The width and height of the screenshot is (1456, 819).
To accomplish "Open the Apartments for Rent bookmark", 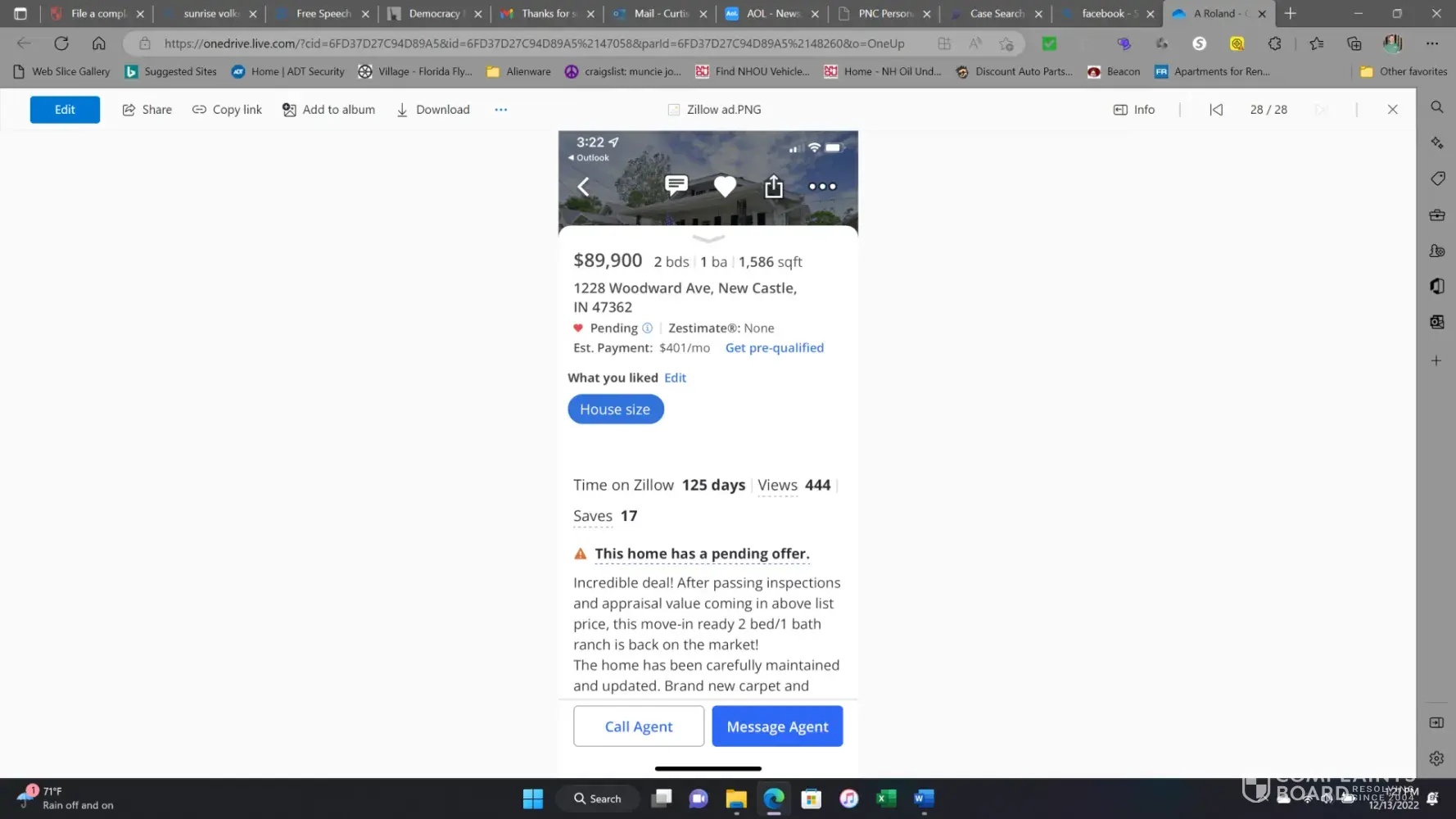I will tap(1212, 72).
